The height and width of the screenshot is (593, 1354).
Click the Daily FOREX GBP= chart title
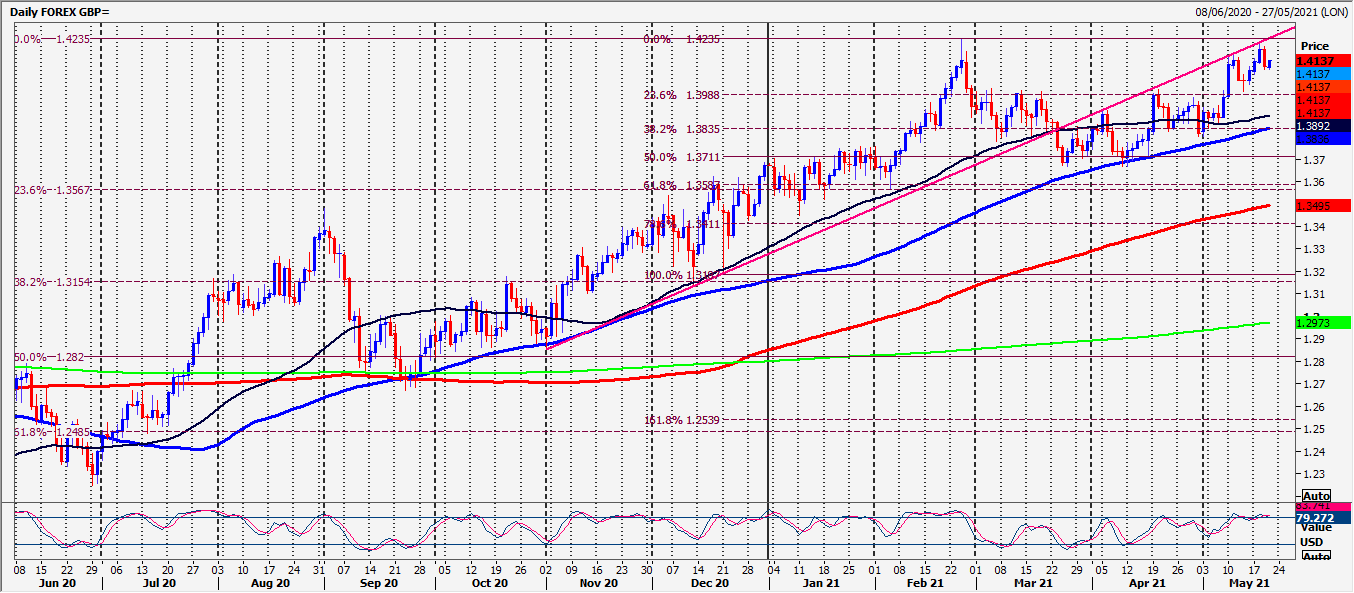tap(58, 9)
